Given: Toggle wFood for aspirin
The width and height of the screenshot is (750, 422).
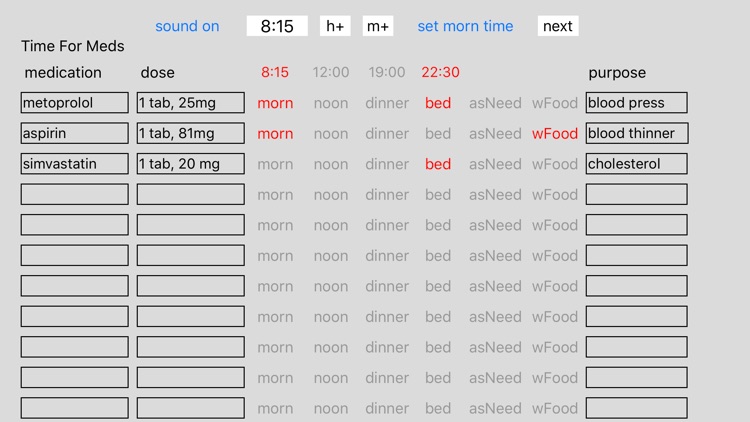Looking at the screenshot, I should pos(555,133).
